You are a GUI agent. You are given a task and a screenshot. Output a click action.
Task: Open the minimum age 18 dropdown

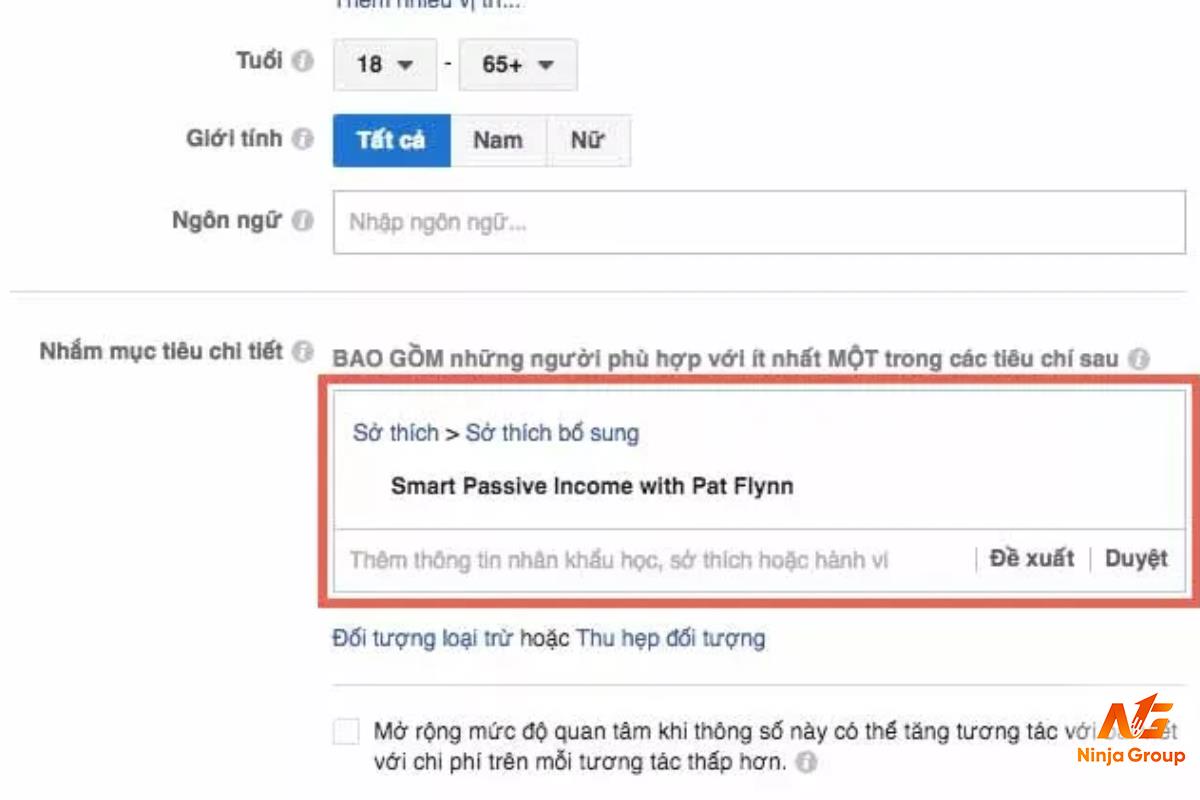tap(385, 64)
